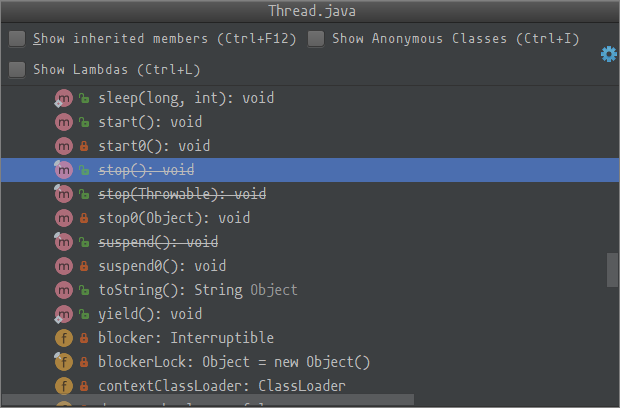Image resolution: width=620 pixels, height=408 pixels.
Task: Click the field icon next to blocker: Interruptible
Action: tap(64, 338)
